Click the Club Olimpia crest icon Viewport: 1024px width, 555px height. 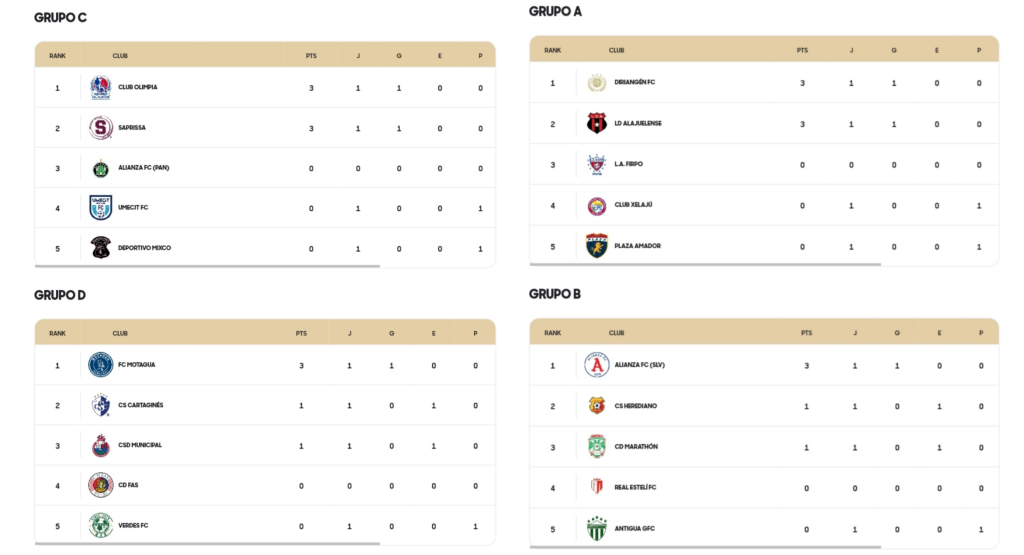(101, 87)
